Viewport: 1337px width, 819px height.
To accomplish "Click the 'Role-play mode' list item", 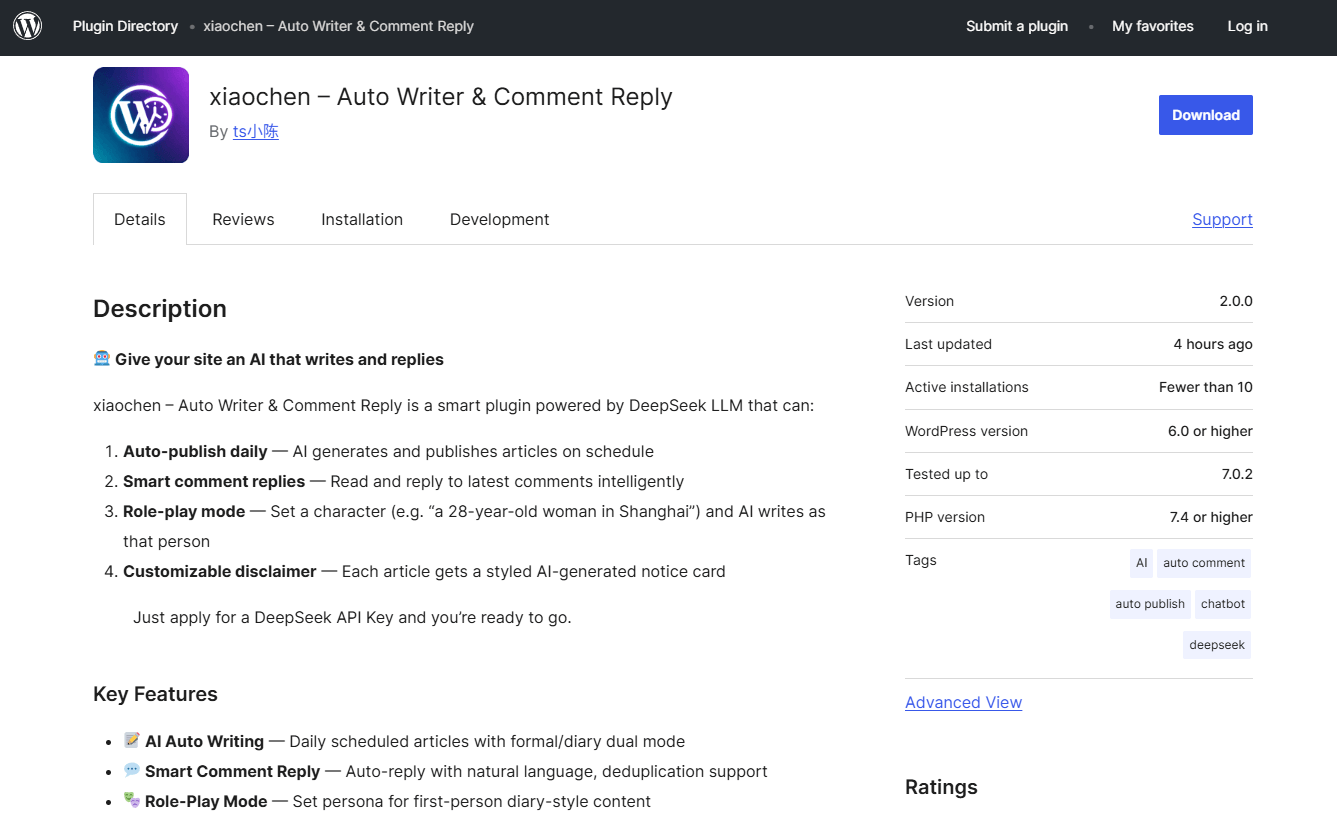I will click(474, 526).
